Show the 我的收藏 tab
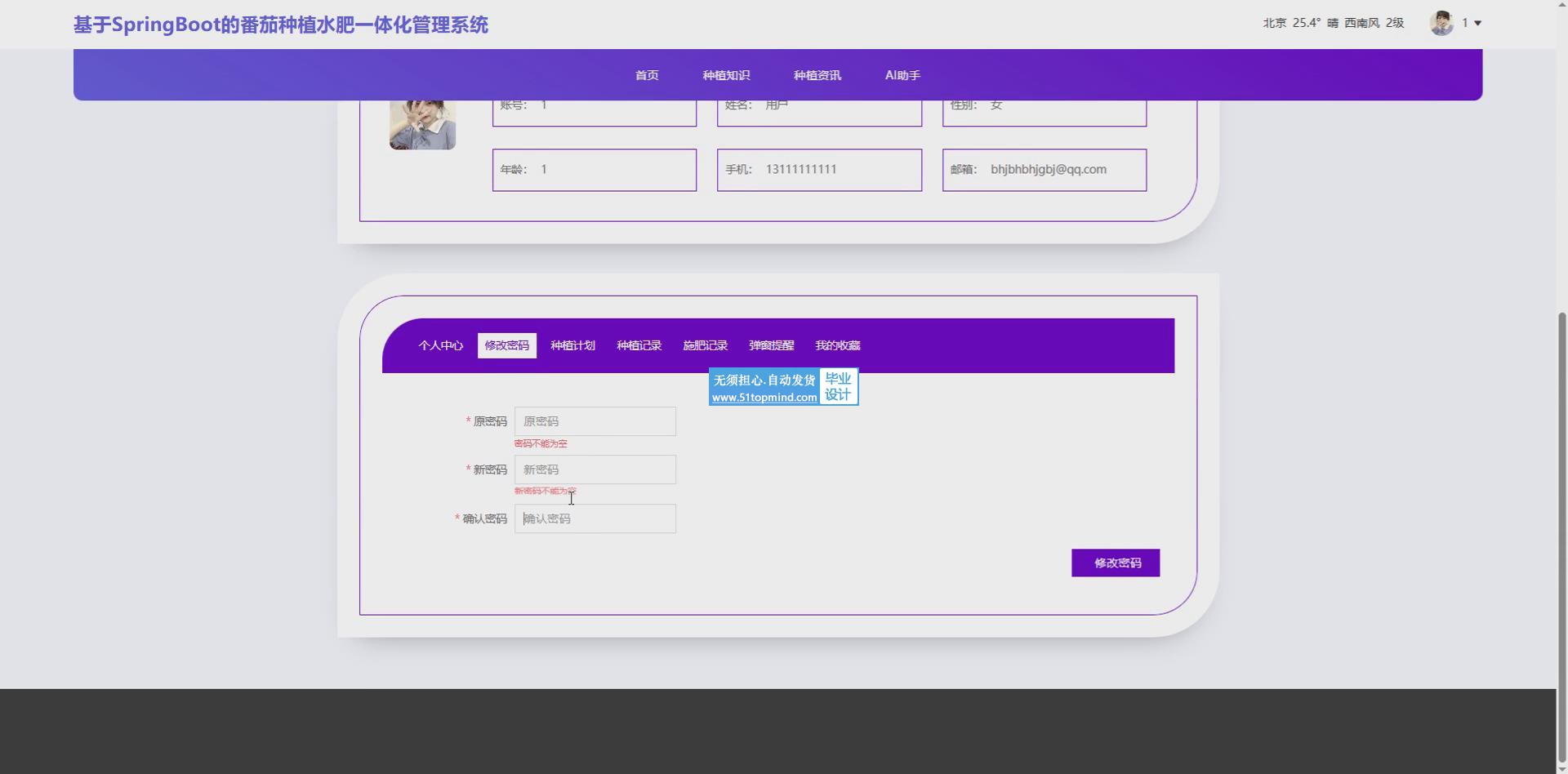 pyautogui.click(x=837, y=345)
